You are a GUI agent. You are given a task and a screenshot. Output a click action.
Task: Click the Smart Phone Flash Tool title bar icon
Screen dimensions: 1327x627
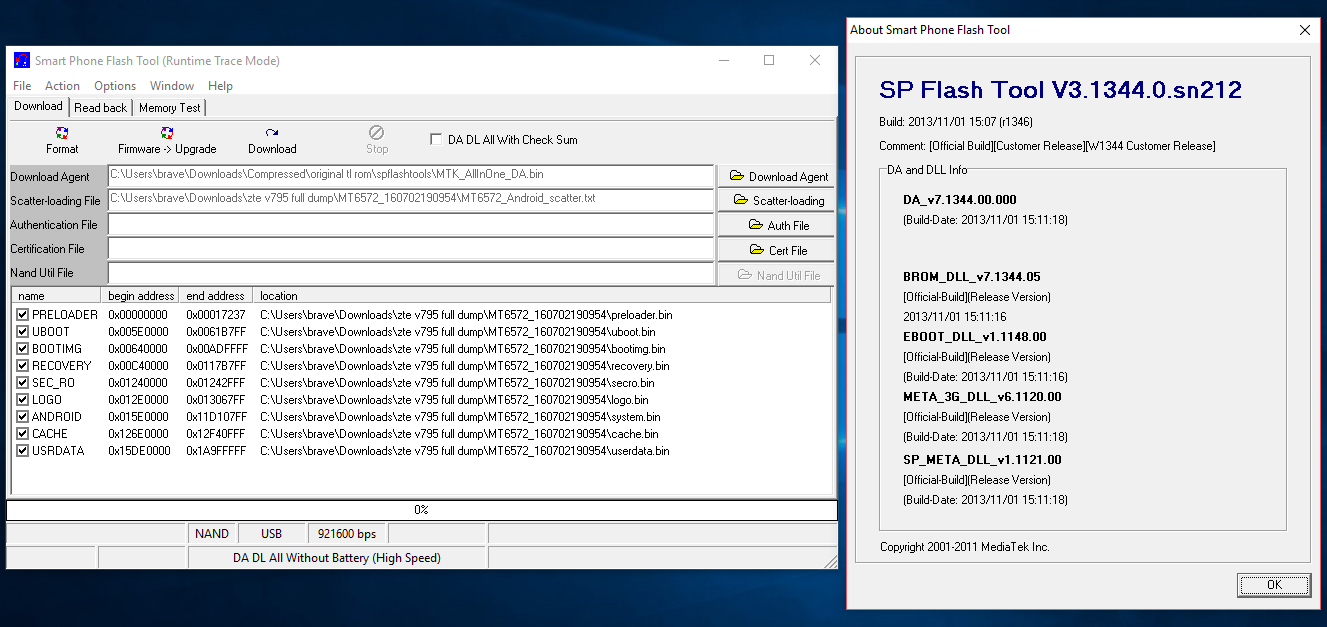[21, 60]
